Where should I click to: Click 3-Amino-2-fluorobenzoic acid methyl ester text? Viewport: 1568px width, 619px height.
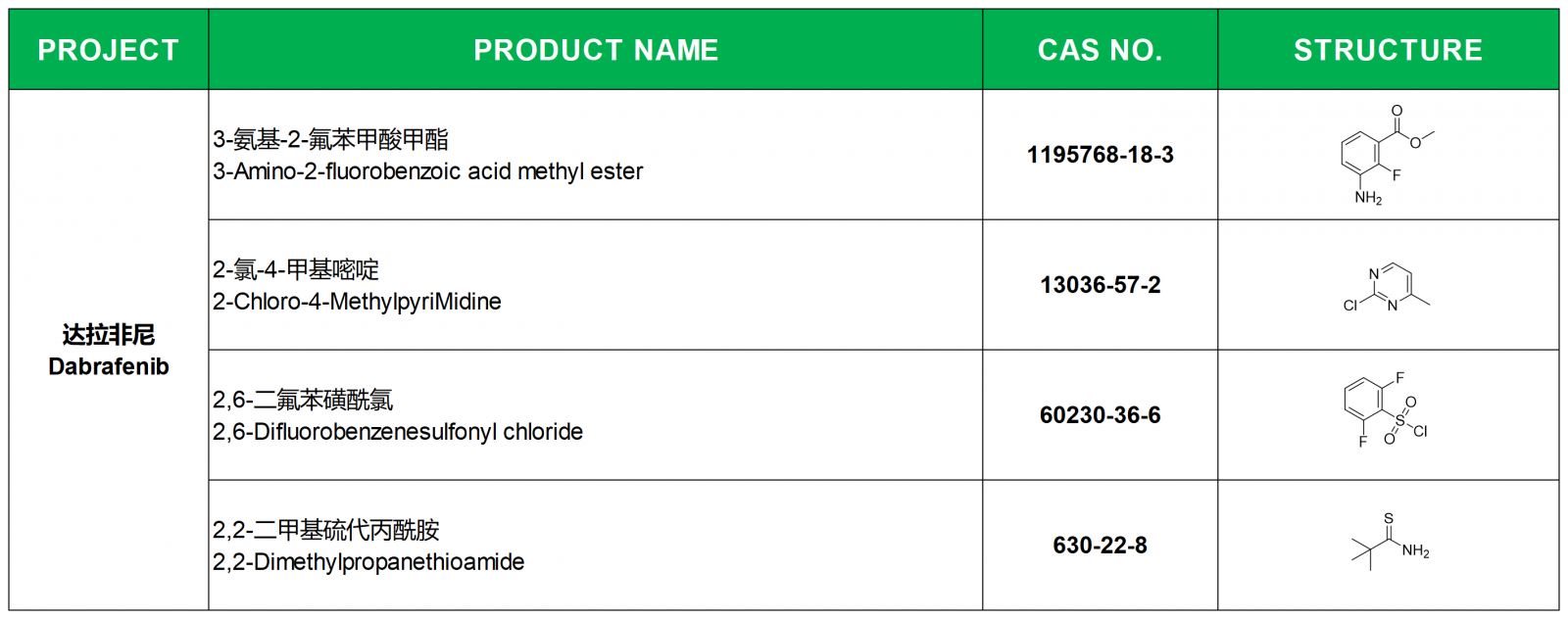(x=428, y=171)
